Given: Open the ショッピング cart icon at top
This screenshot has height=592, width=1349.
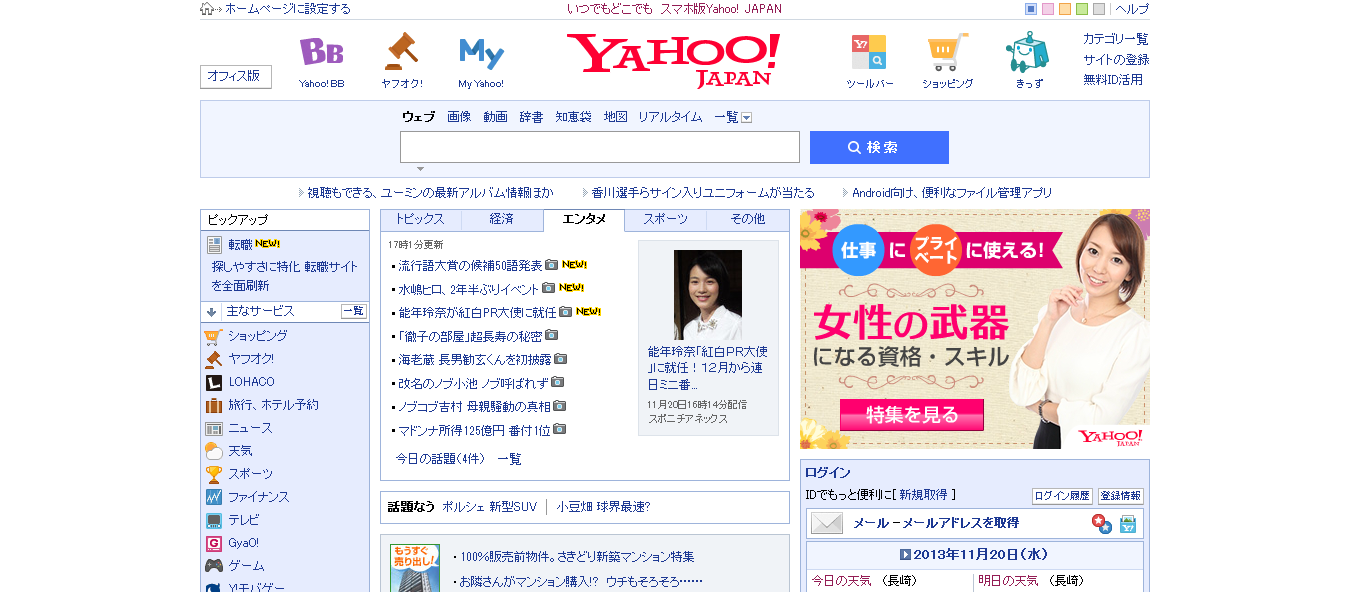Looking at the screenshot, I should pyautogui.click(x=947, y=52).
